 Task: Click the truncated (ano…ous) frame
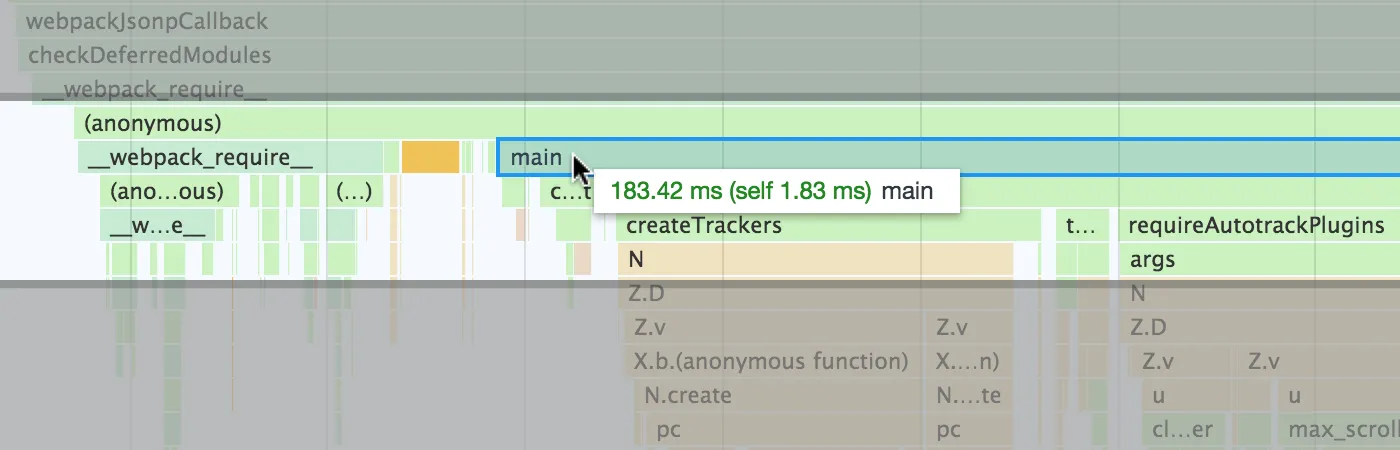[x=167, y=191]
